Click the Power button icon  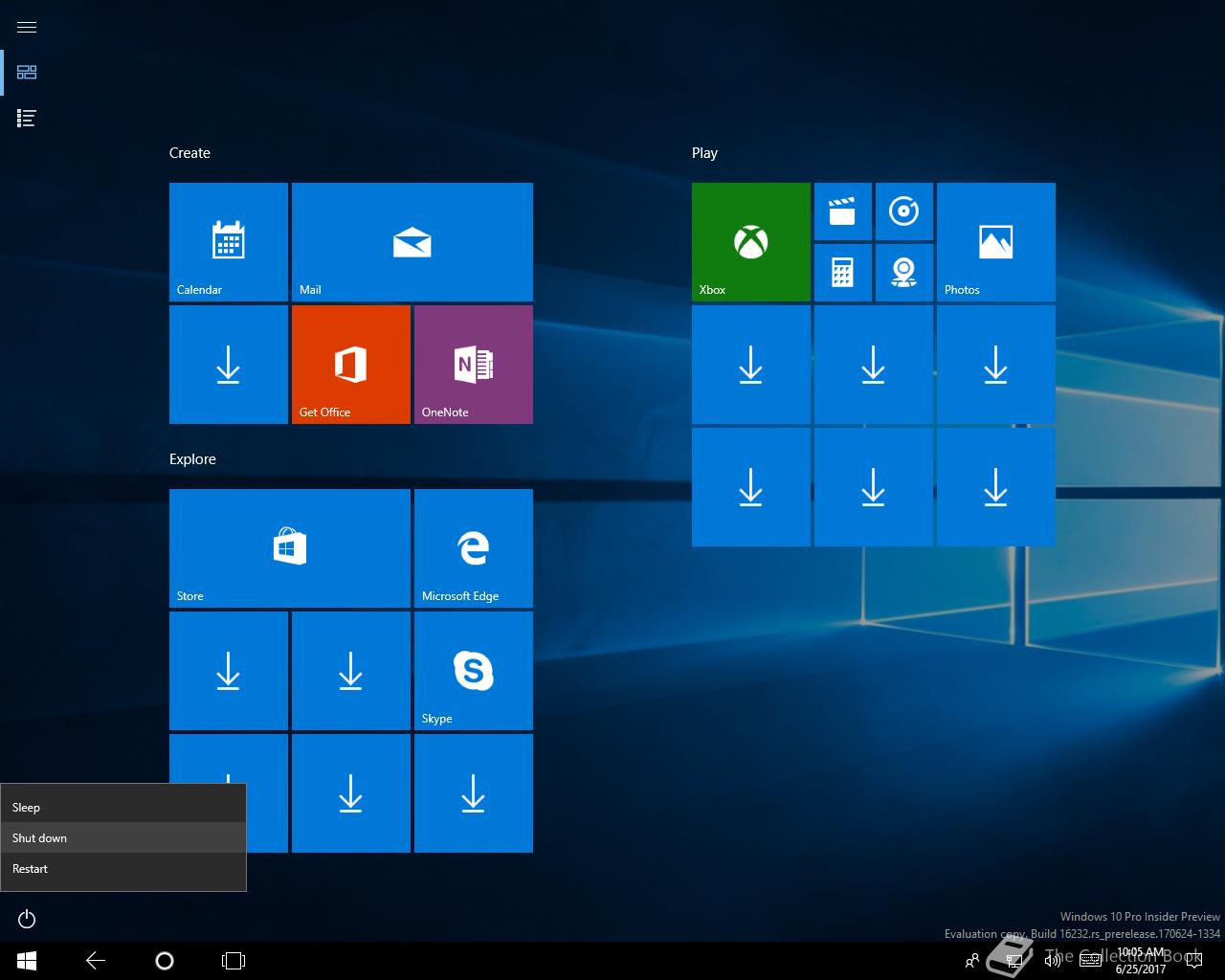[x=27, y=919]
